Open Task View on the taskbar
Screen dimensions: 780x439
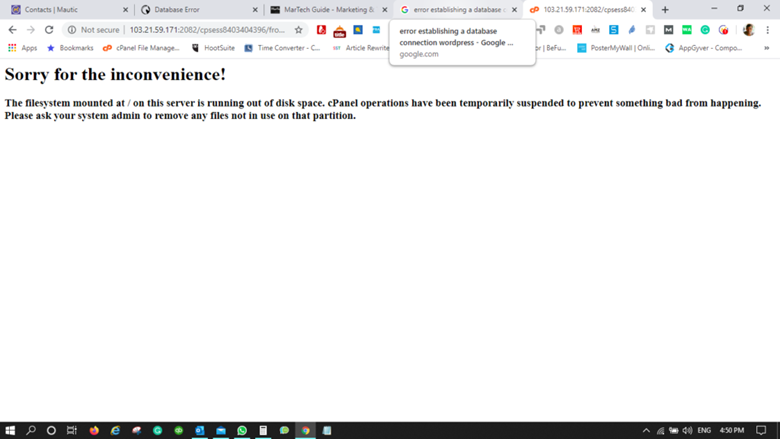pyautogui.click(x=72, y=430)
